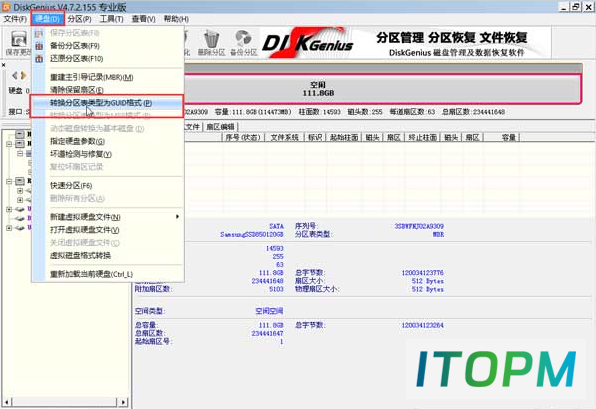The width and height of the screenshot is (596, 409).
Task: Go to next disk with right arrow
Action: 24,75
